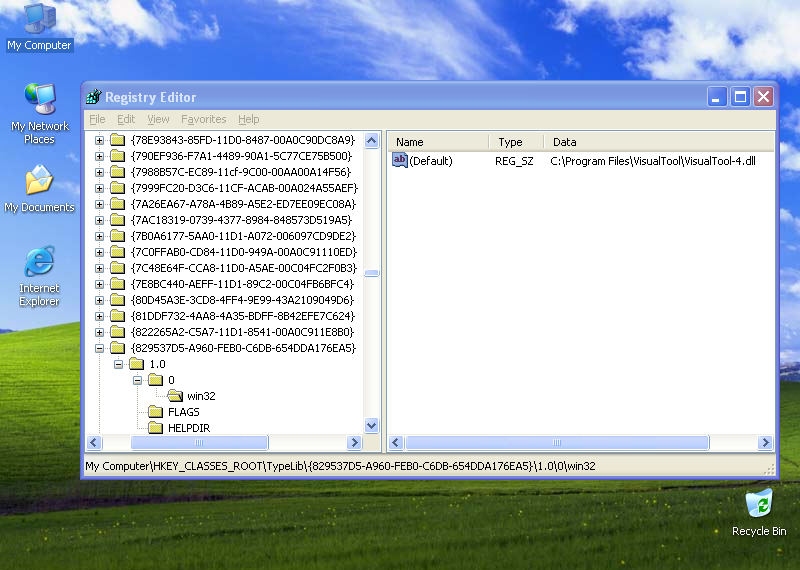This screenshot has width=800, height=570.
Task: Click folder icon of {7988B57C-EC89-11cf-9C00-00AA00A14F56}
Action: click(x=118, y=172)
